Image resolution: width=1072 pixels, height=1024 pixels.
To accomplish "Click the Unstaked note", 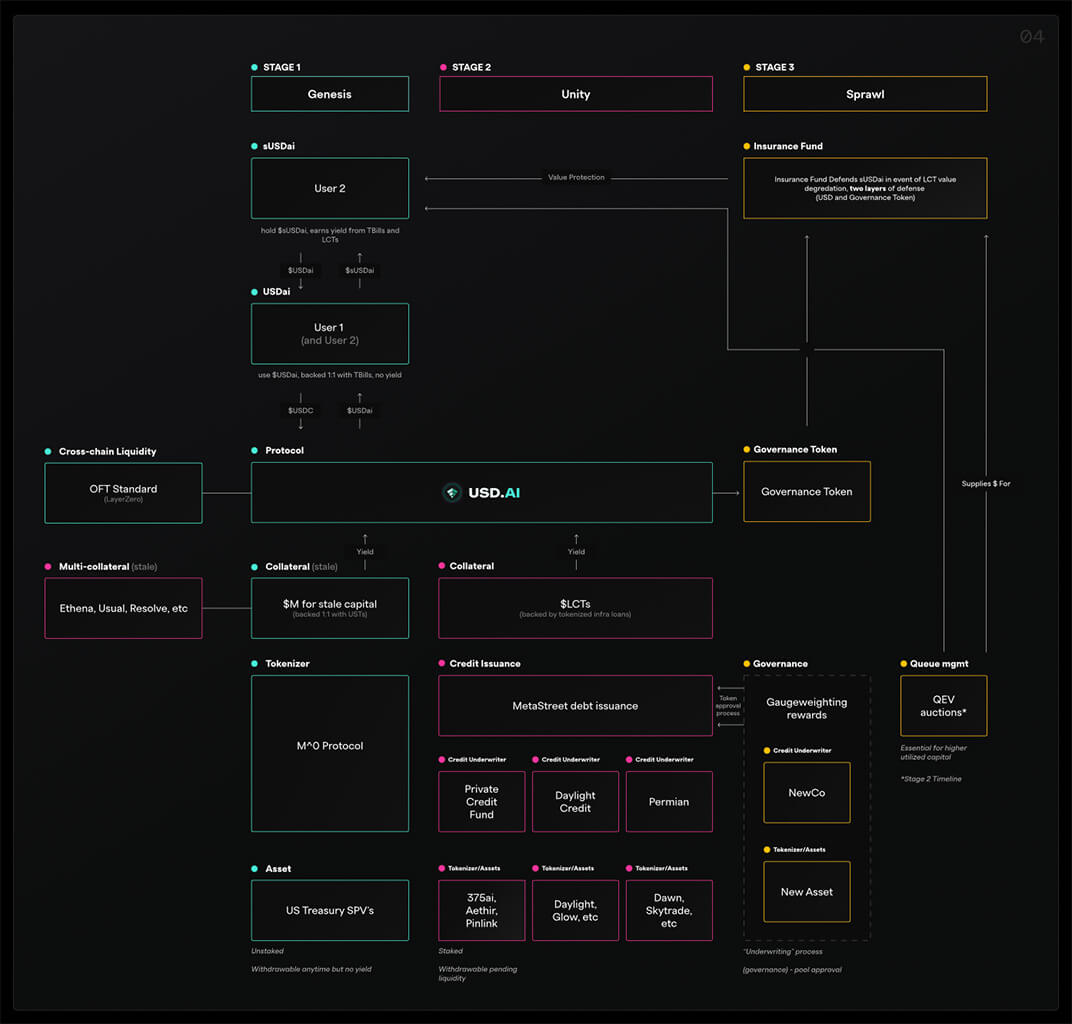I will click(x=267, y=951).
